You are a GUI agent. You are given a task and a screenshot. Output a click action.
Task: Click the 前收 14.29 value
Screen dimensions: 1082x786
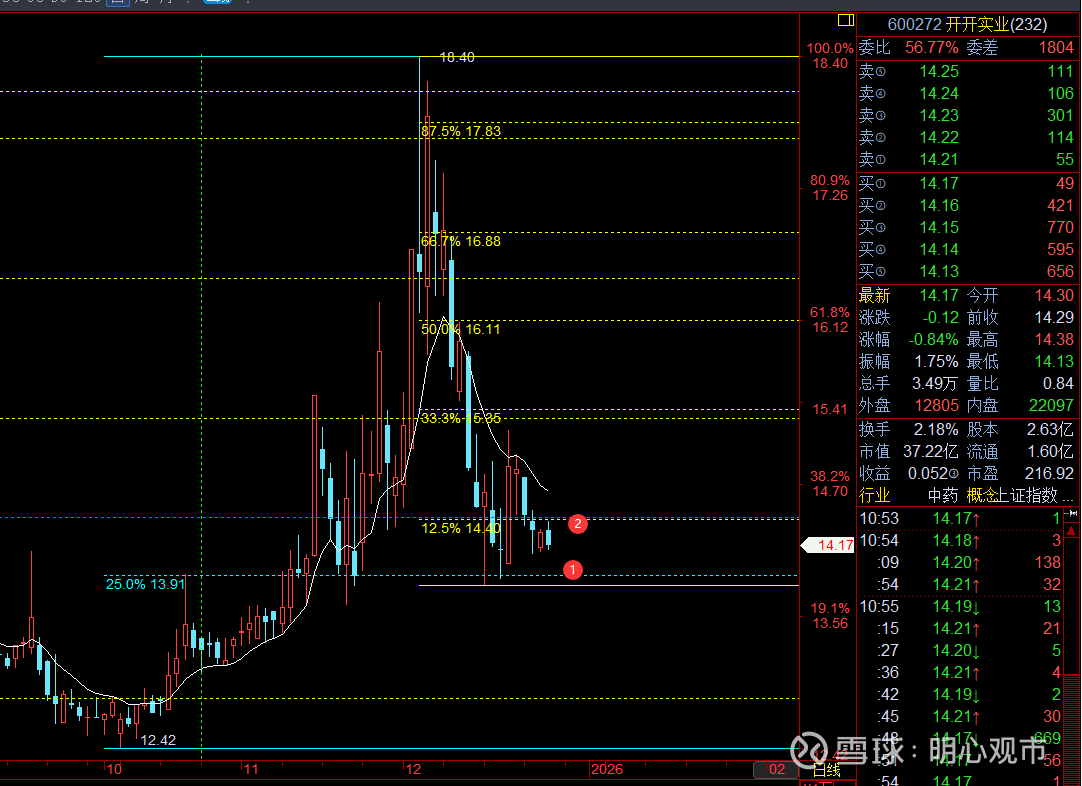[1054, 317]
